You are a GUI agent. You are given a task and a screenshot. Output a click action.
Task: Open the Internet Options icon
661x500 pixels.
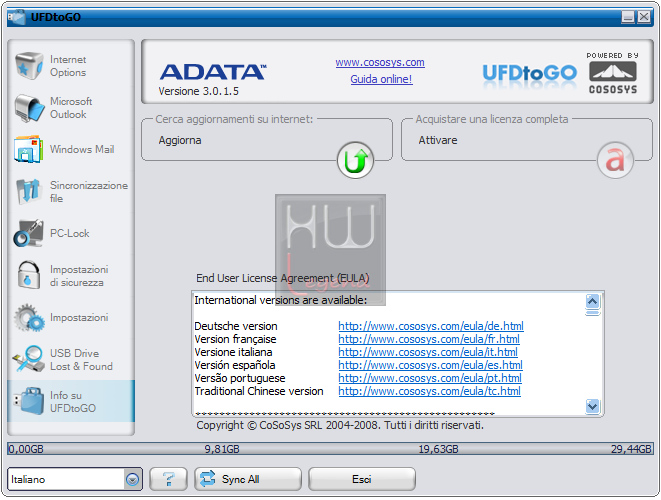click(29, 66)
